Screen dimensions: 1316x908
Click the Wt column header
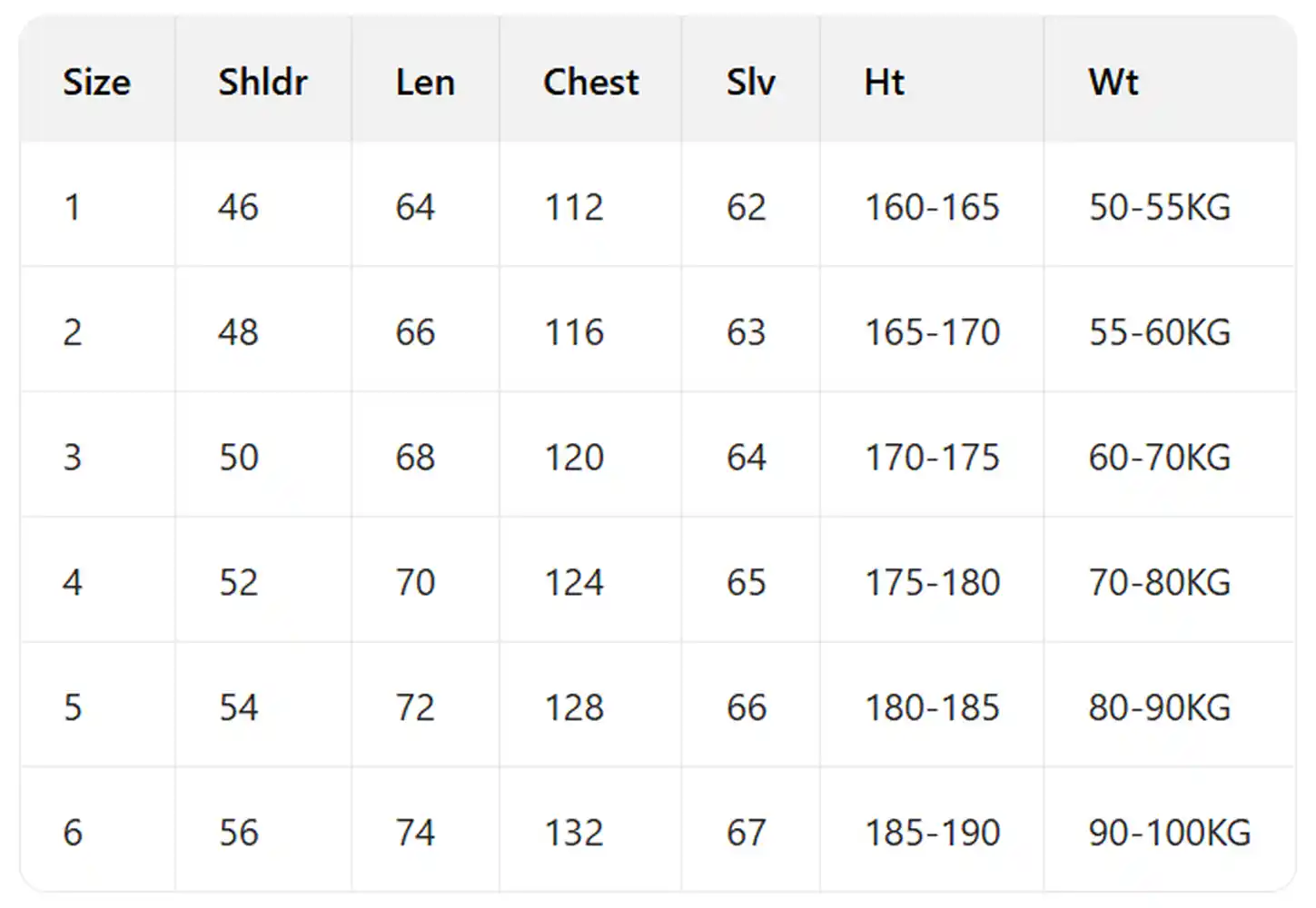point(1113,83)
